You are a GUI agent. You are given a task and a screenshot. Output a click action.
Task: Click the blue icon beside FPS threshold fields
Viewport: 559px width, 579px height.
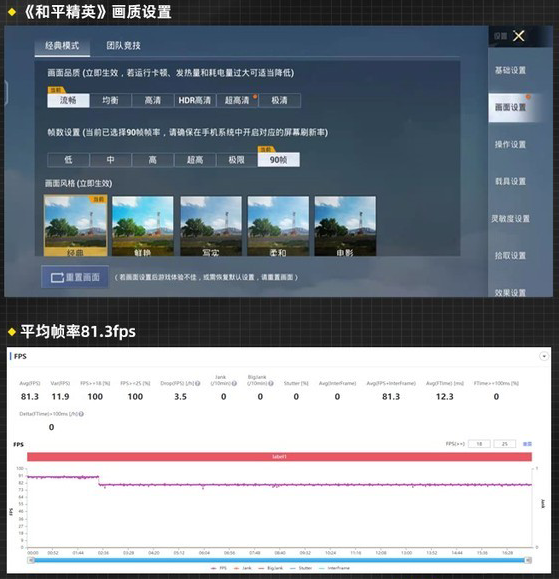(x=527, y=444)
